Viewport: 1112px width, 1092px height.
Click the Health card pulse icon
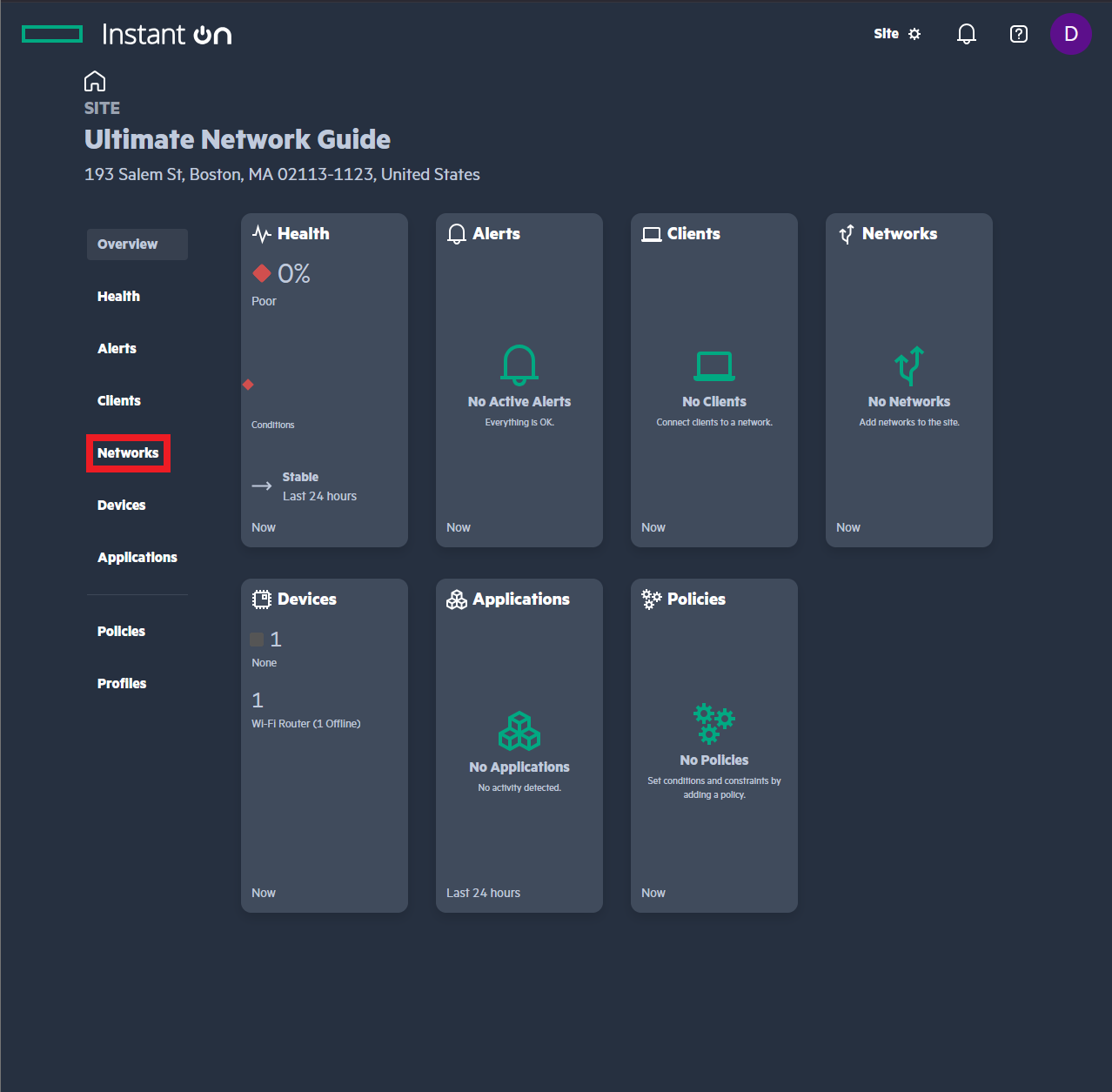pyautogui.click(x=262, y=234)
